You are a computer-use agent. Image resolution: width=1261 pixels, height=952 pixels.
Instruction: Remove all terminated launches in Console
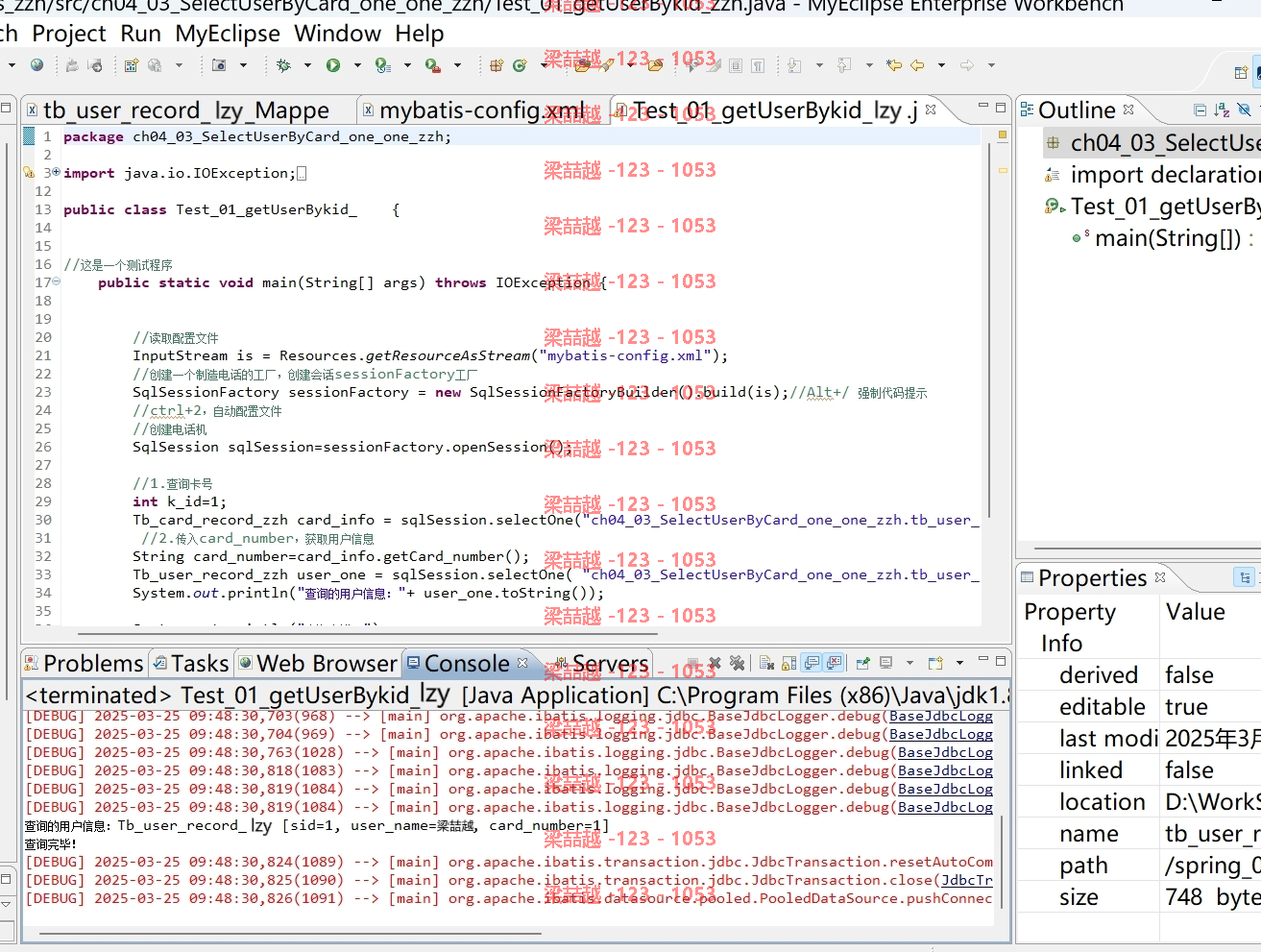(x=737, y=663)
